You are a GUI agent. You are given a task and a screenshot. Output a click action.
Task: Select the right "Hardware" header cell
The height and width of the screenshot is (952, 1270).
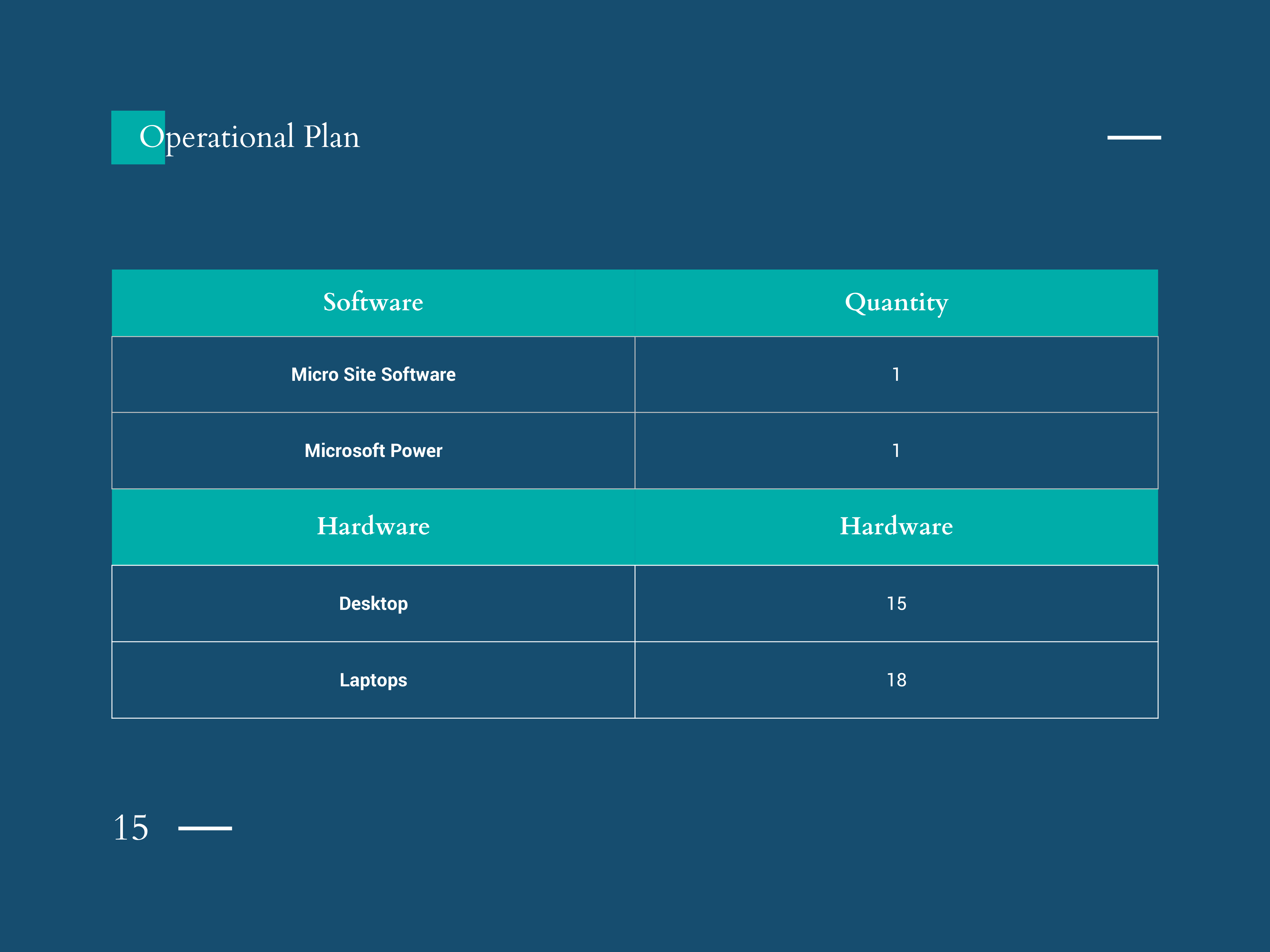[896, 527]
